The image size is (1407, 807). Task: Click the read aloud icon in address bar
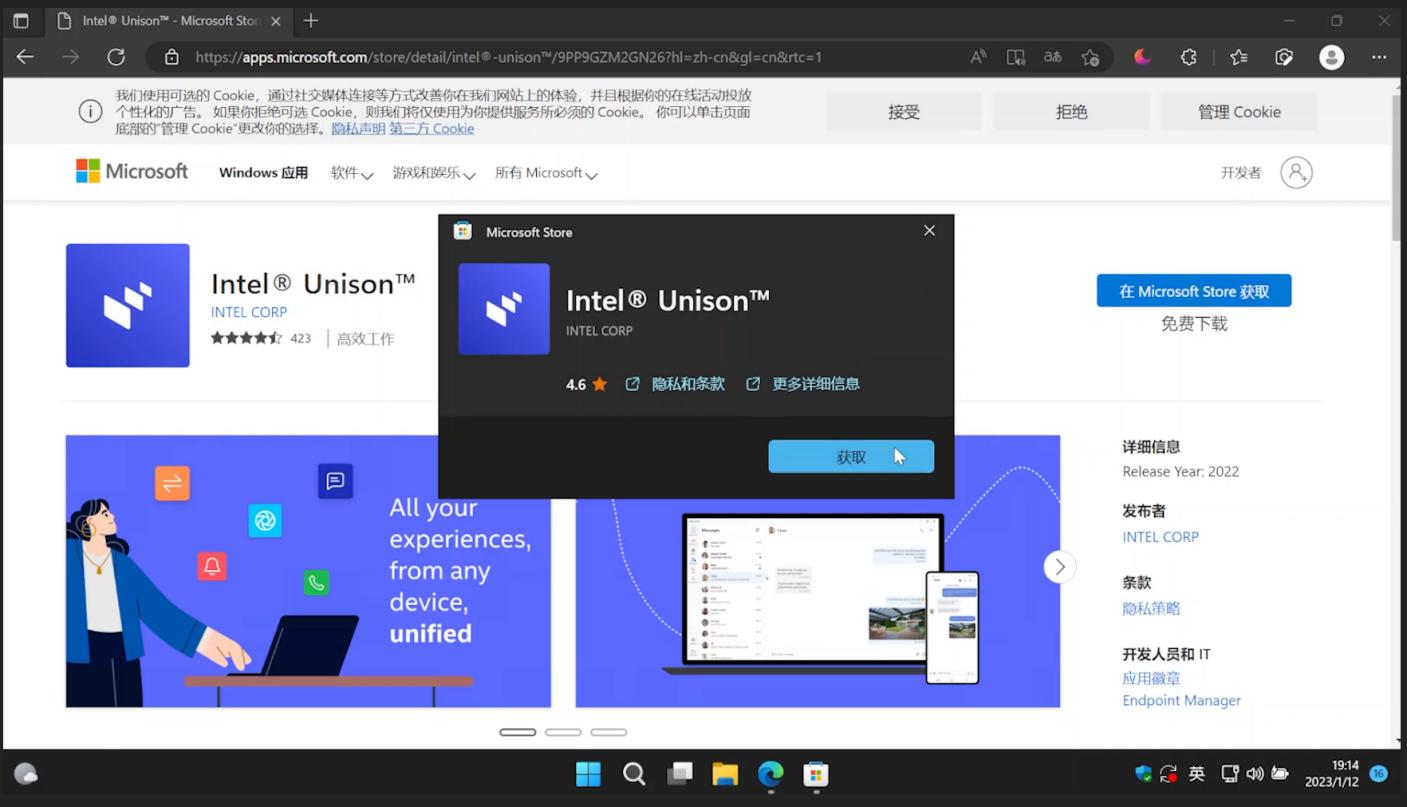[x=978, y=57]
